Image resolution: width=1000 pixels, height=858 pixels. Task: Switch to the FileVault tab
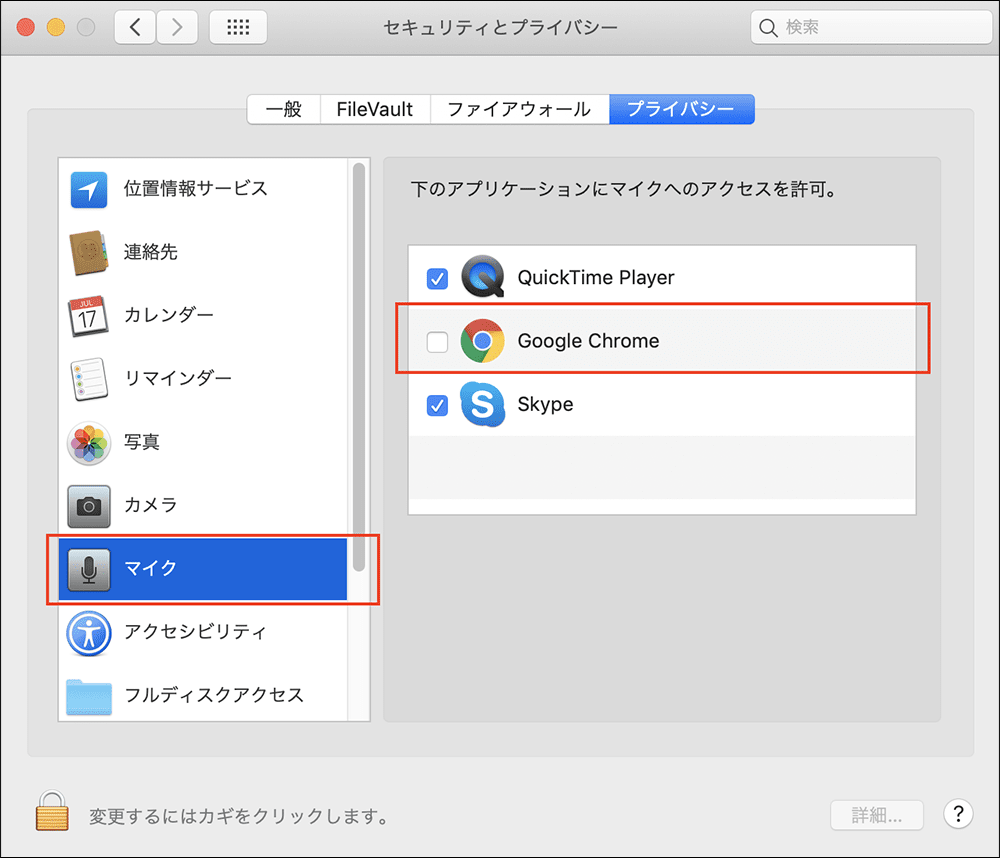375,109
